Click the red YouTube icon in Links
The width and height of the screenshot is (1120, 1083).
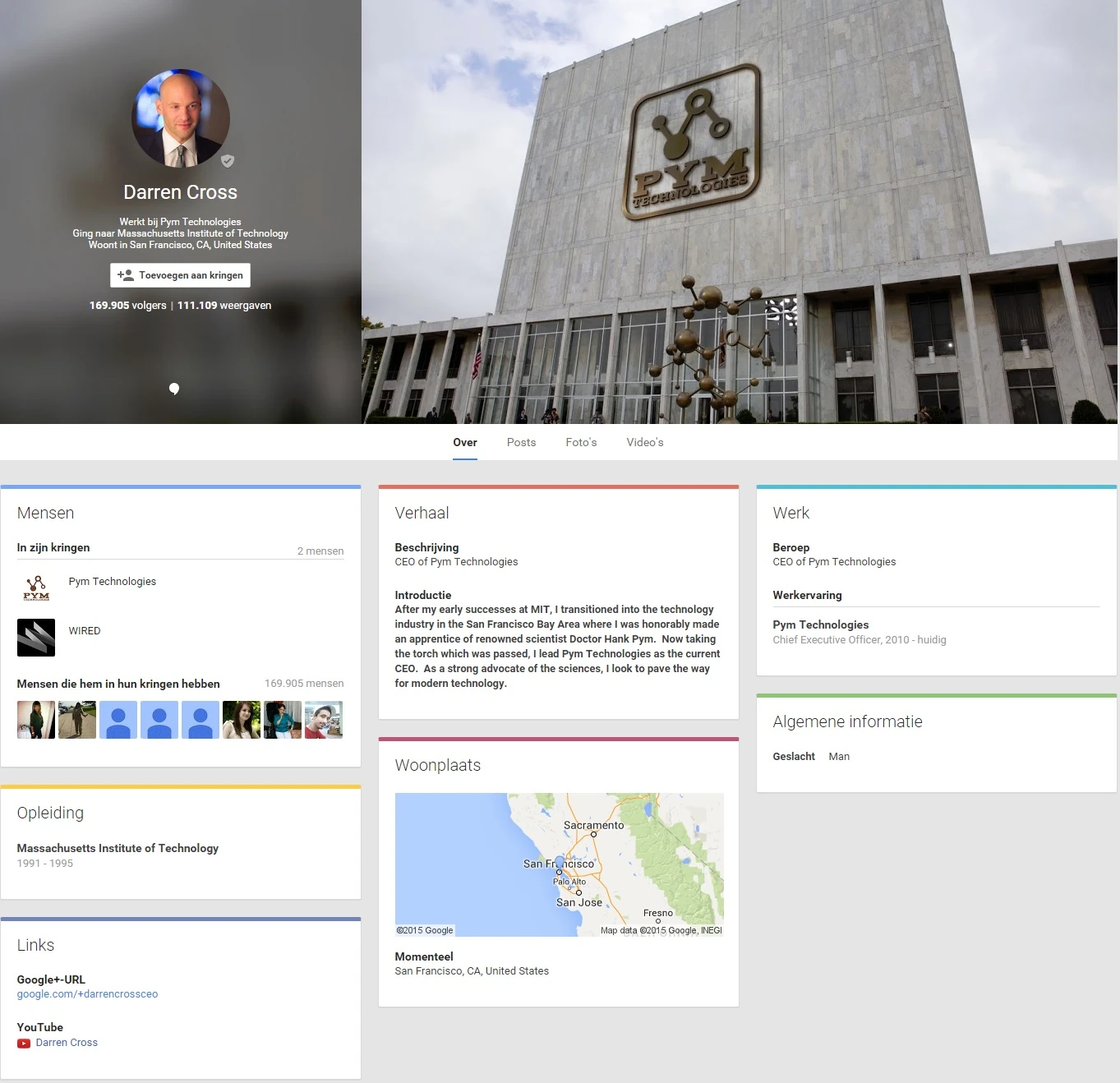(24, 1044)
